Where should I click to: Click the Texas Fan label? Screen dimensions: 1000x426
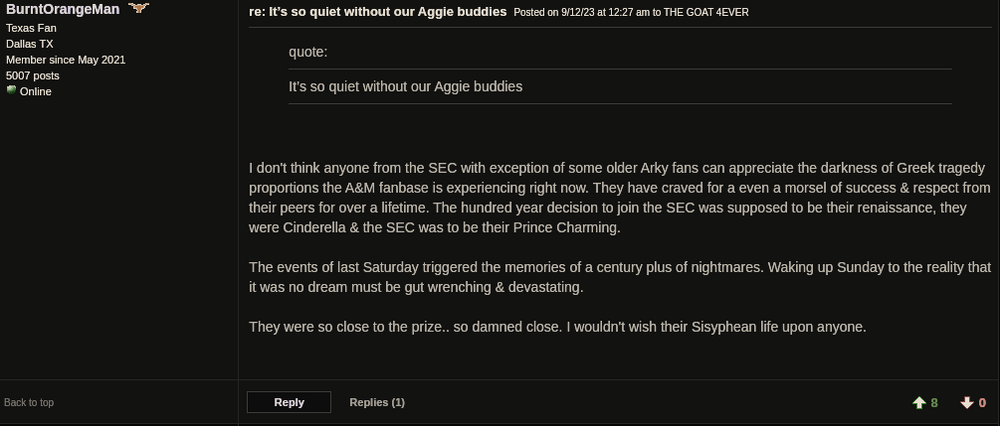coord(31,28)
